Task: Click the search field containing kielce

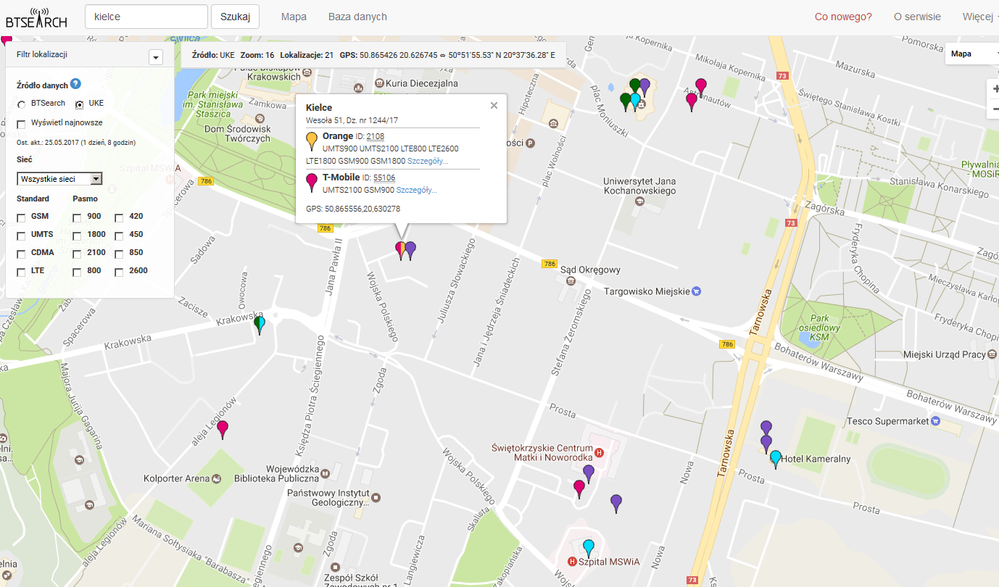Action: tap(146, 17)
